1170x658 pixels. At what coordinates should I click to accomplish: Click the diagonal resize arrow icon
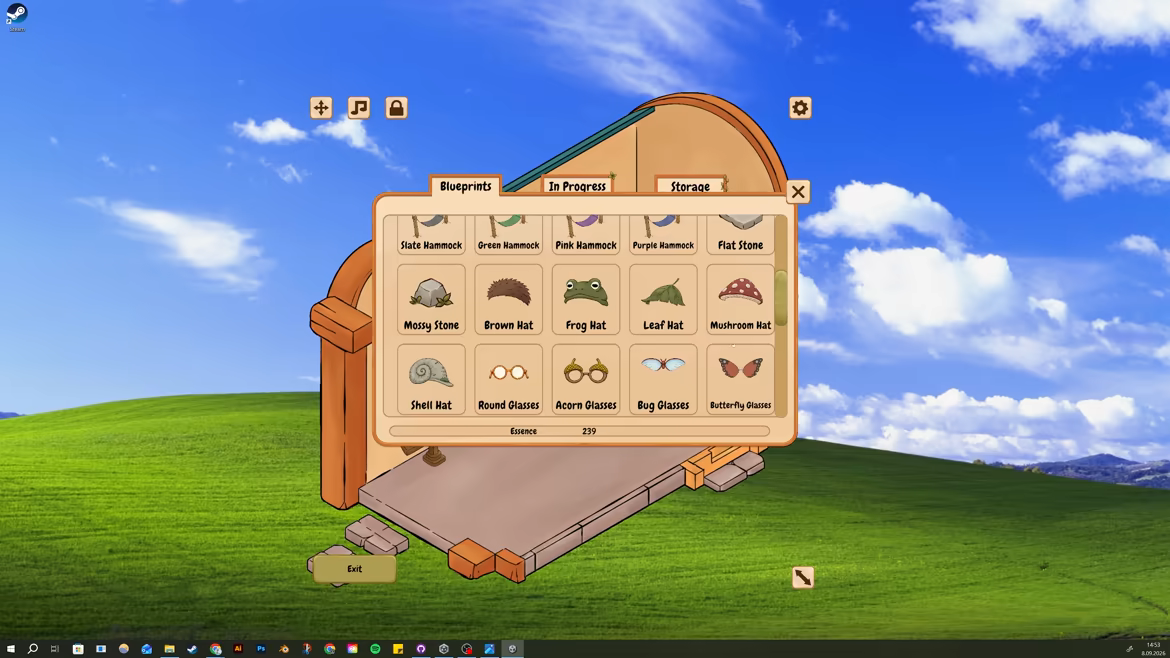803,577
